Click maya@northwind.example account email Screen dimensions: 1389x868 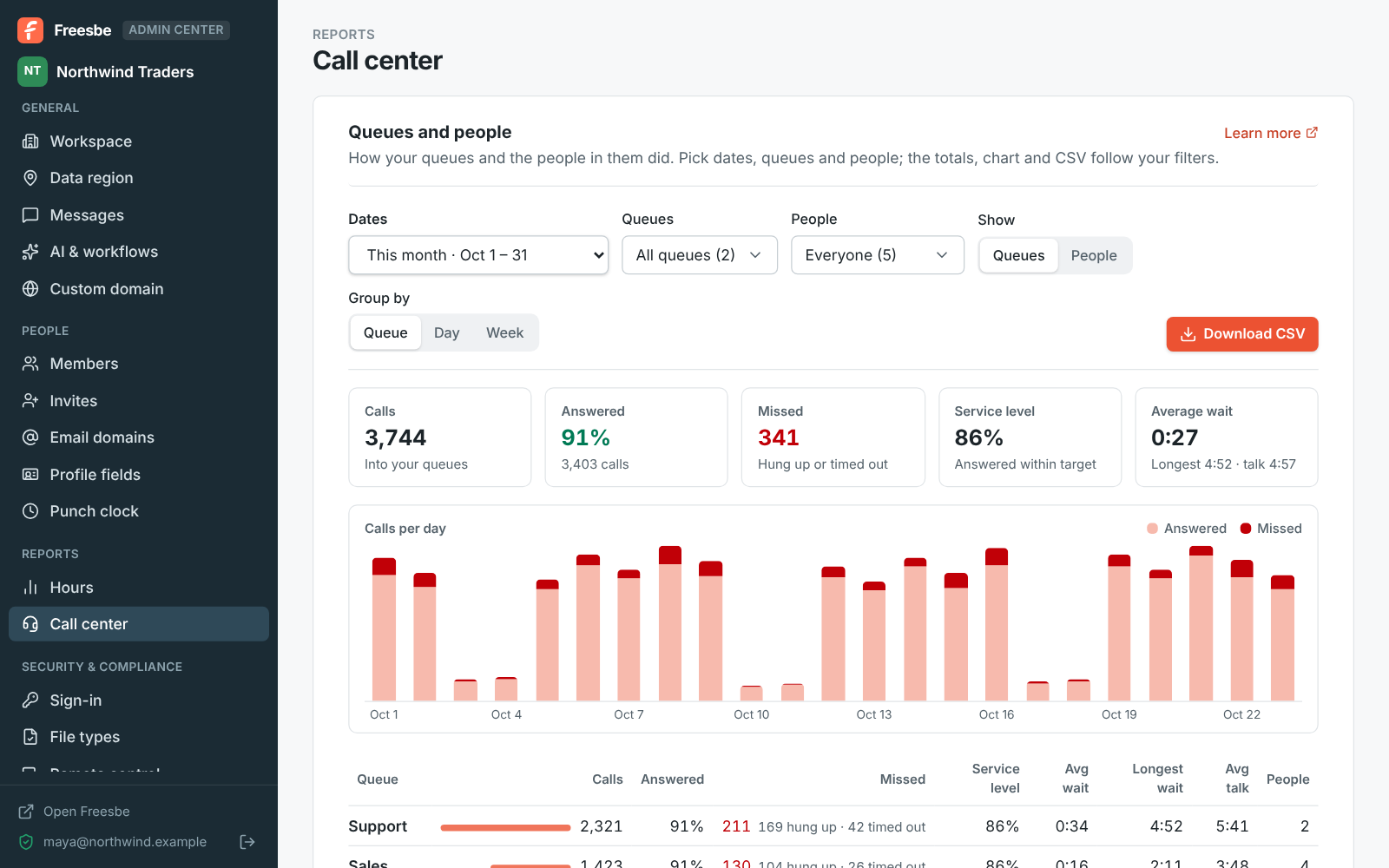[x=125, y=842]
